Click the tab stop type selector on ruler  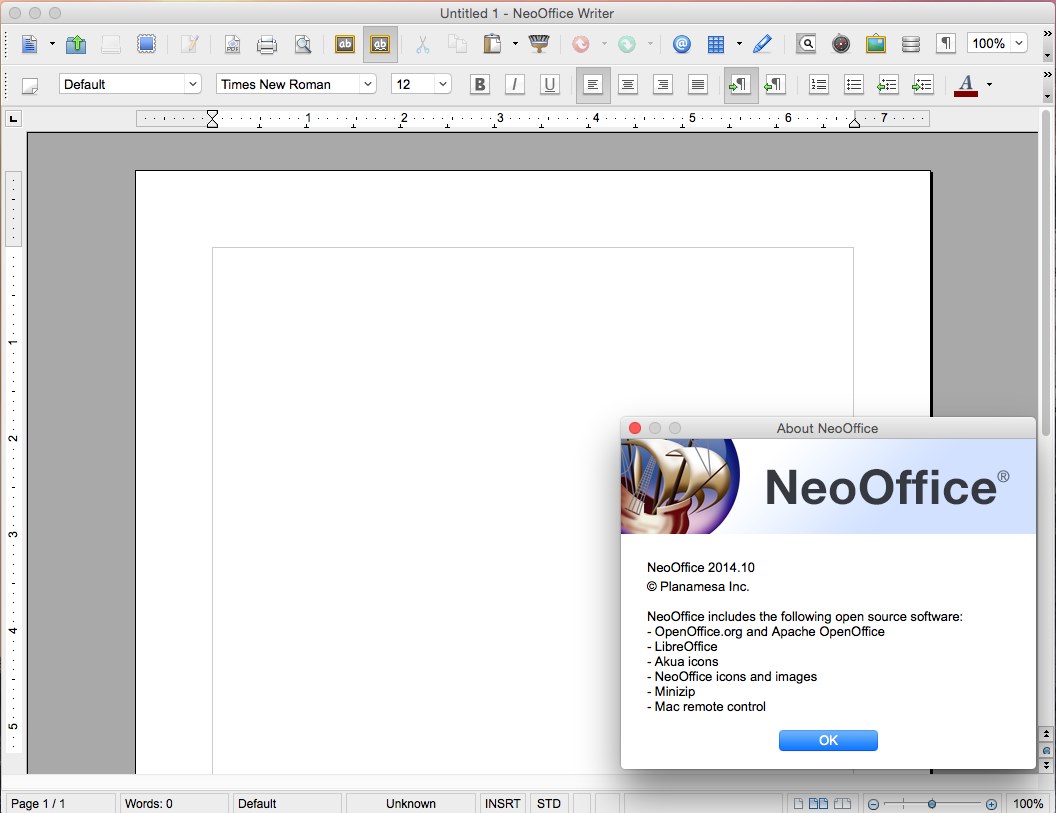[x=13, y=119]
